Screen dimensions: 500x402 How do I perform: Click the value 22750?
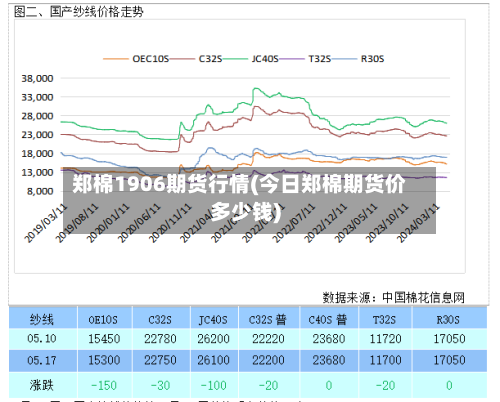click(160, 360)
